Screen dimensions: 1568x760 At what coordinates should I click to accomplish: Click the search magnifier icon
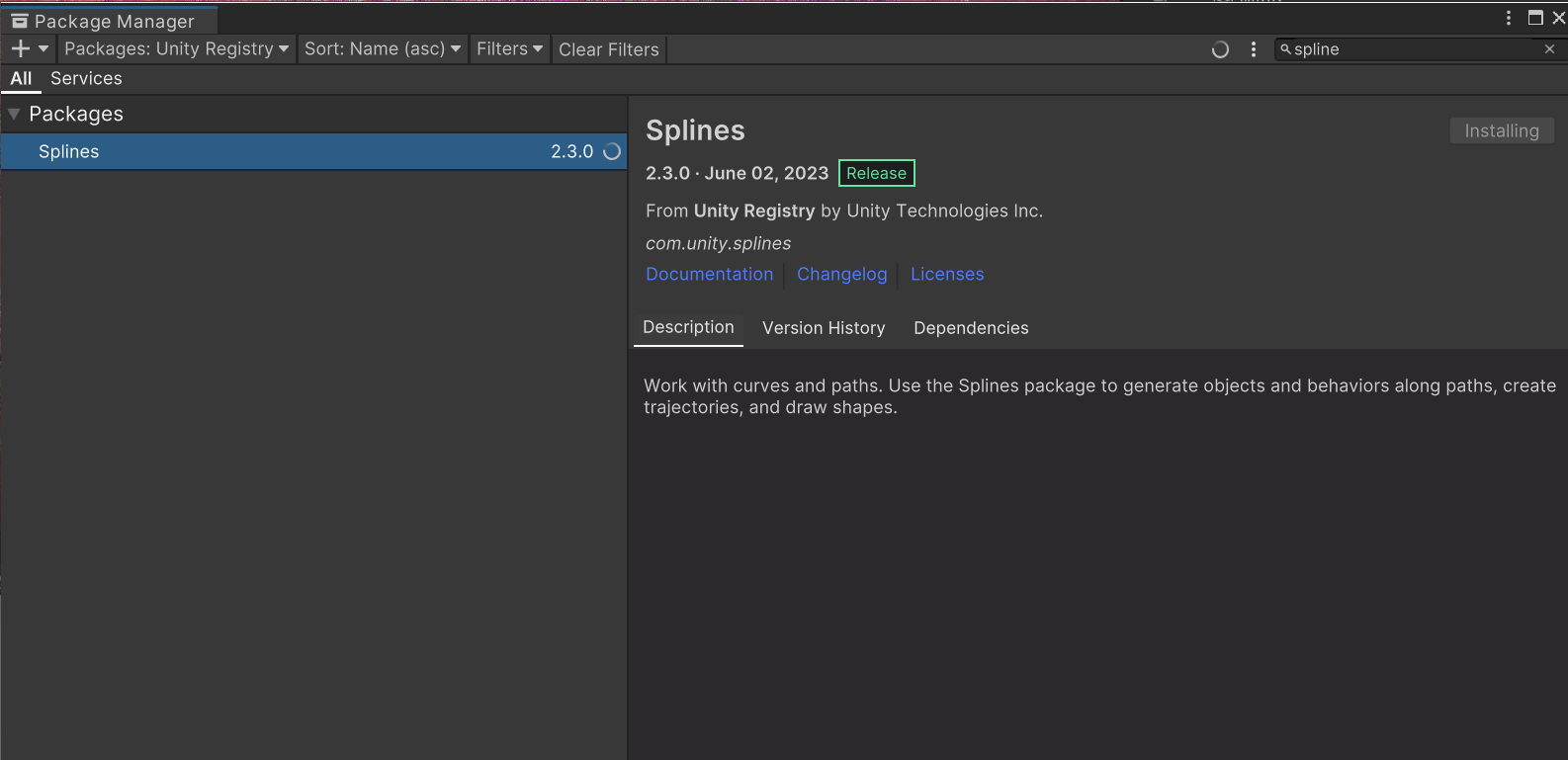1285,48
